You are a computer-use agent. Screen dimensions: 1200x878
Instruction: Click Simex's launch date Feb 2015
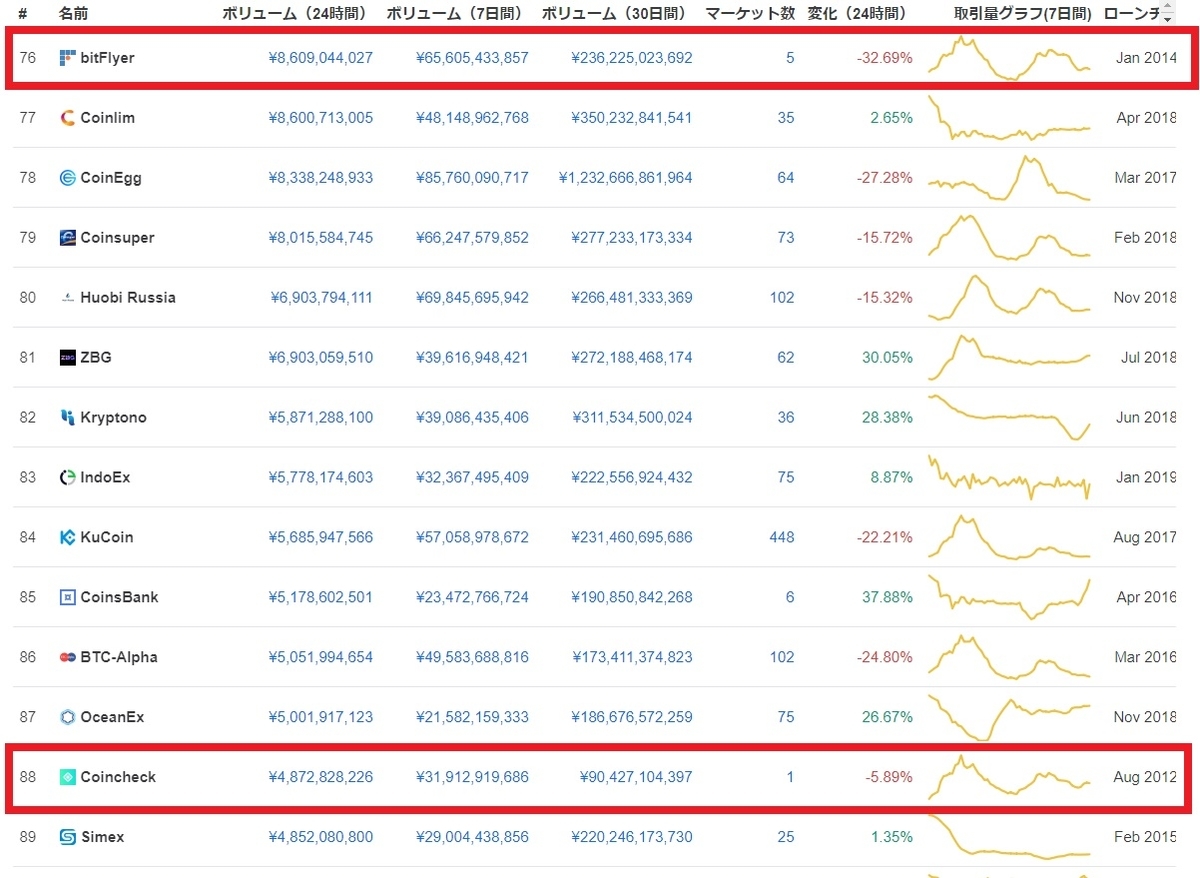click(1146, 837)
